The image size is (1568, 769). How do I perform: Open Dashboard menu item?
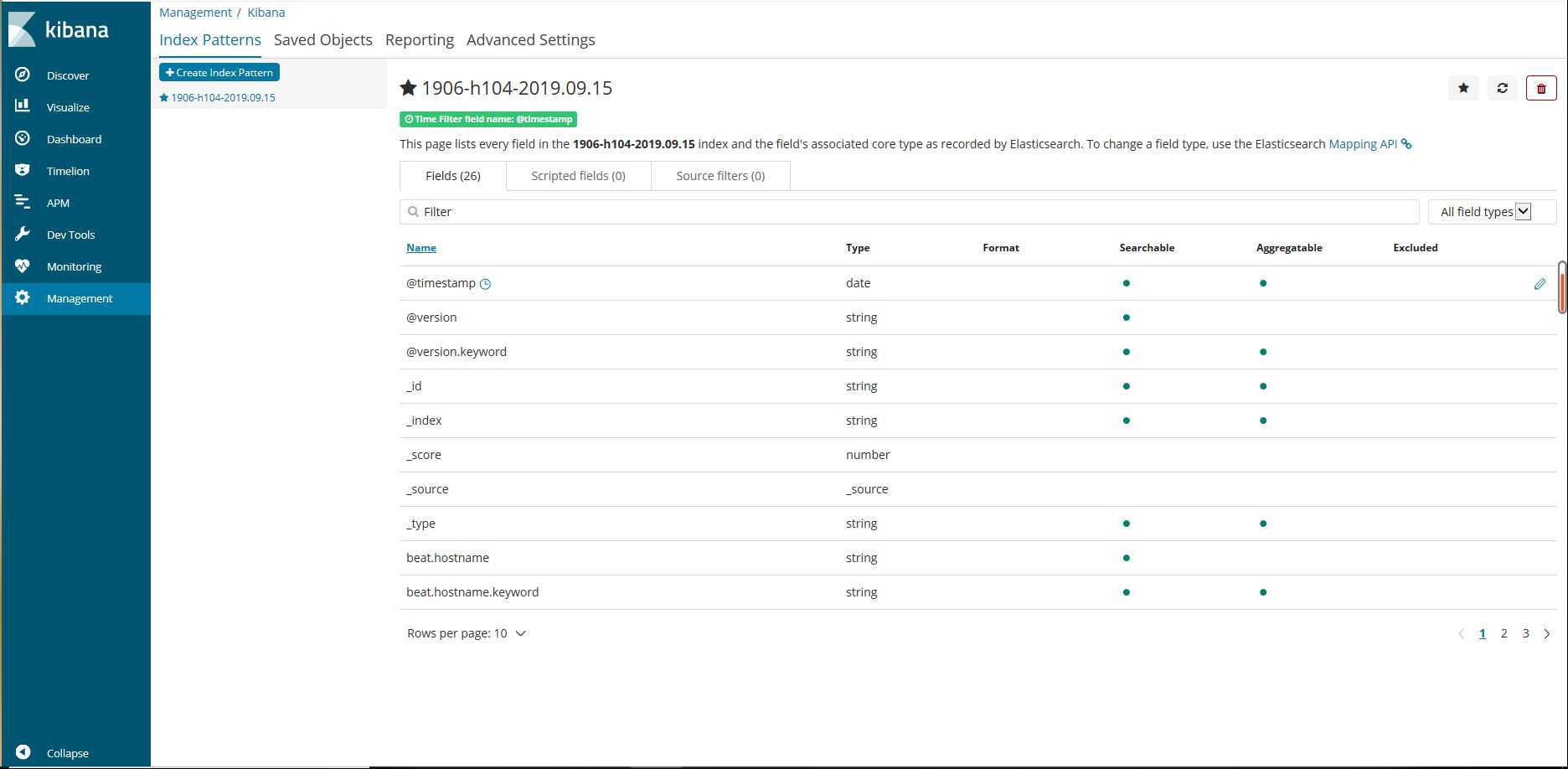pos(74,139)
